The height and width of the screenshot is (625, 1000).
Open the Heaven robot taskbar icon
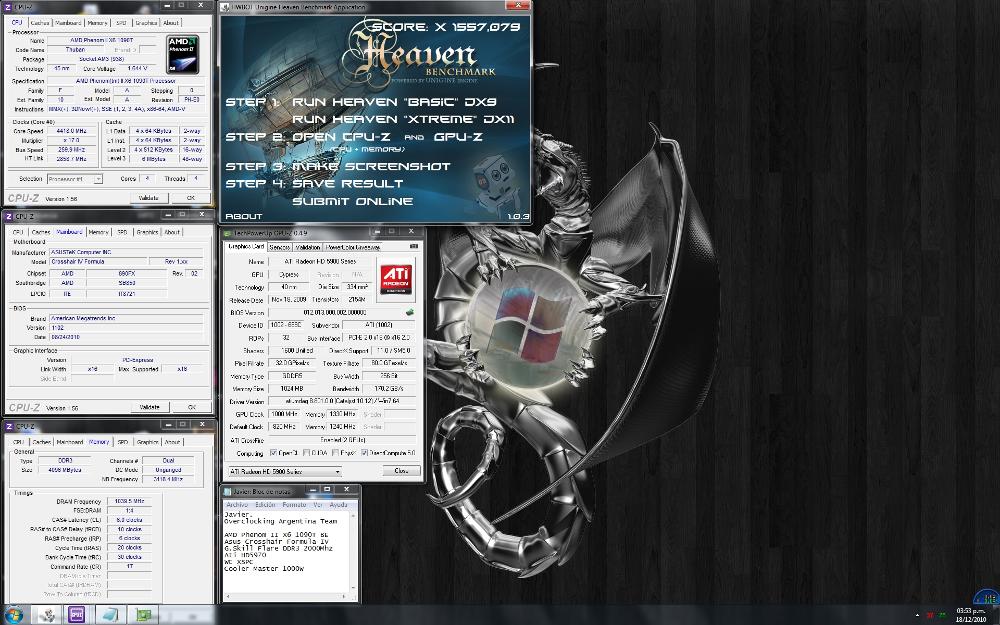click(x=47, y=615)
